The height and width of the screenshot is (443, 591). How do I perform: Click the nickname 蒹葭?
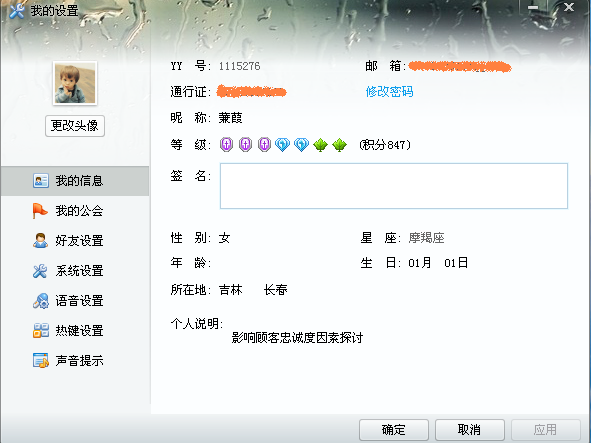(x=230, y=118)
